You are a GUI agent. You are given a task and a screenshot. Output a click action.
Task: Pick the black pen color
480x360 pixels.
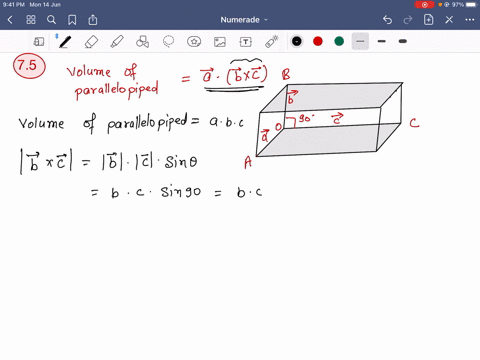(297, 41)
